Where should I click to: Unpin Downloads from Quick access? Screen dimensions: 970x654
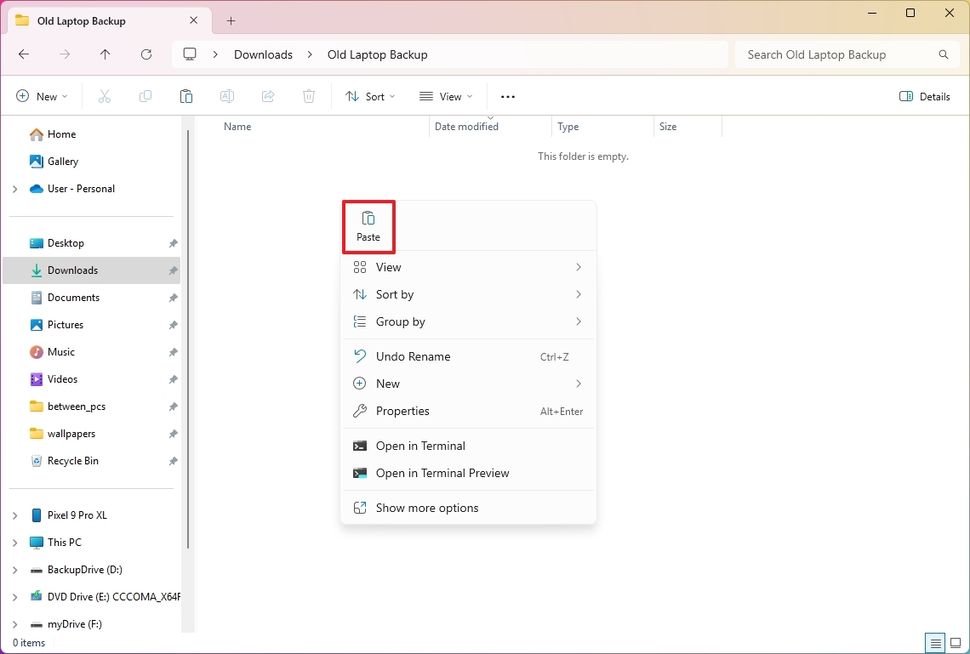point(173,271)
